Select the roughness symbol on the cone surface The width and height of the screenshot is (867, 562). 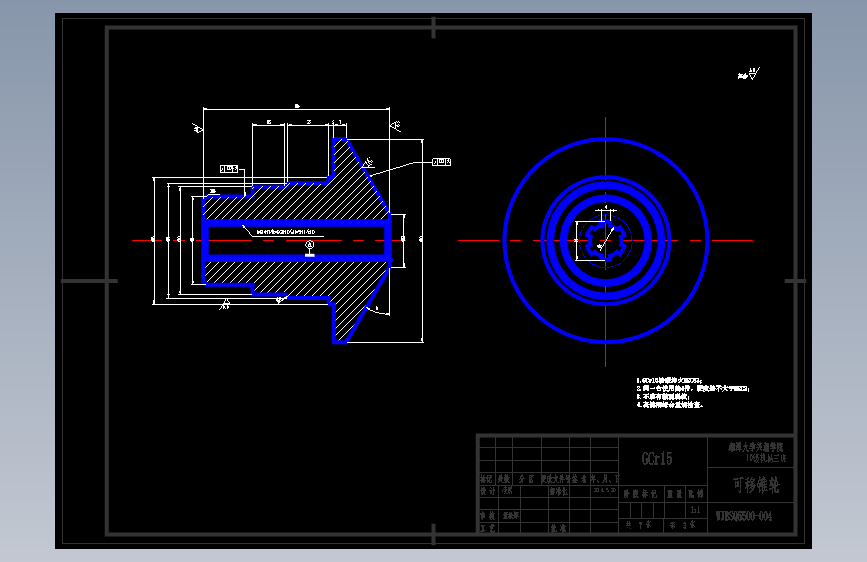[368, 163]
